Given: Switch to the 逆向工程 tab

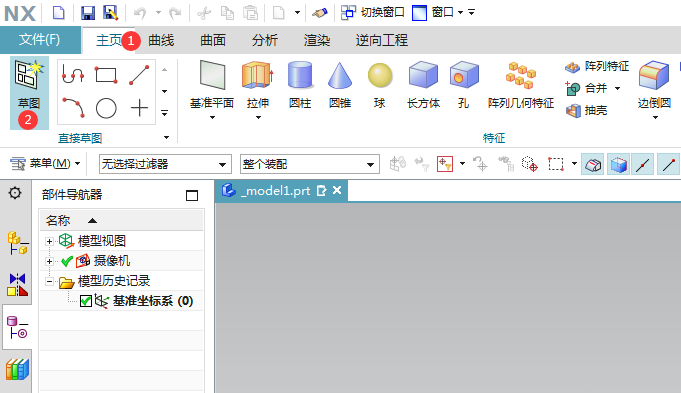Looking at the screenshot, I should tap(382, 40).
